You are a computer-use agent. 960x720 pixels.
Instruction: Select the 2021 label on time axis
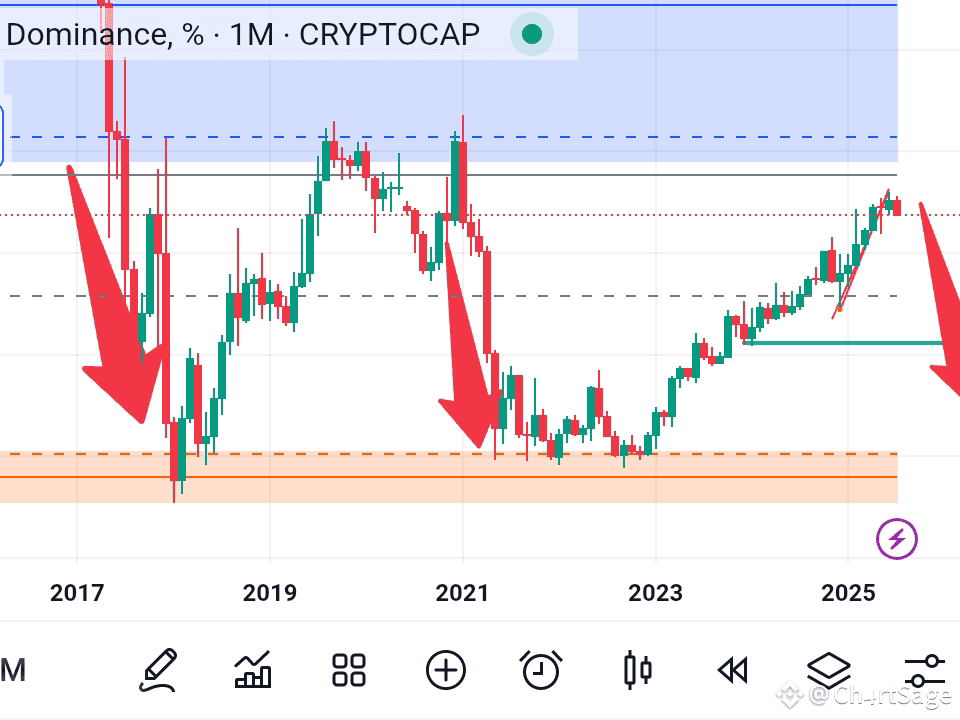(x=462, y=593)
